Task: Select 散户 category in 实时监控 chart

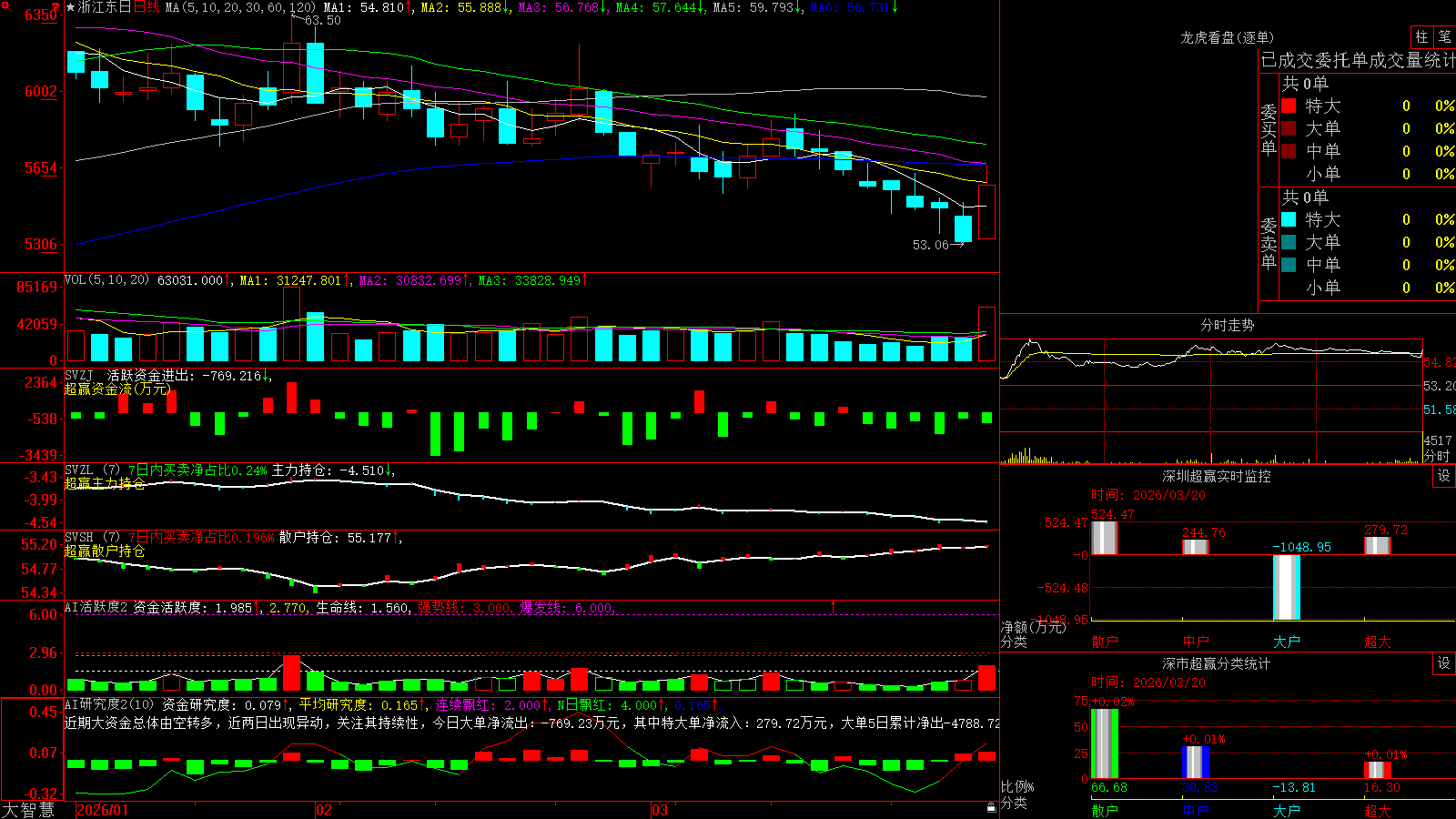Action: click(x=1104, y=642)
